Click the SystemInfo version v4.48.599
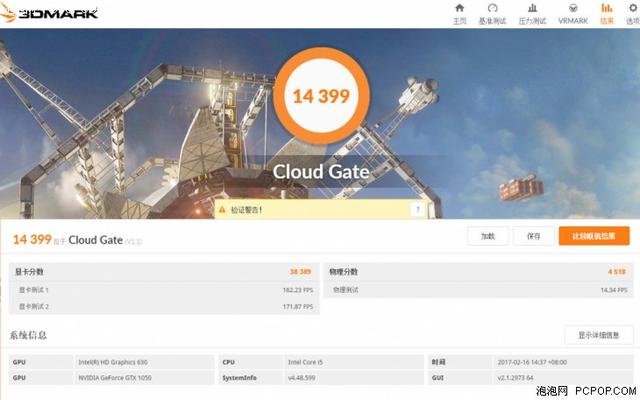The image size is (640, 400). click(x=302, y=378)
